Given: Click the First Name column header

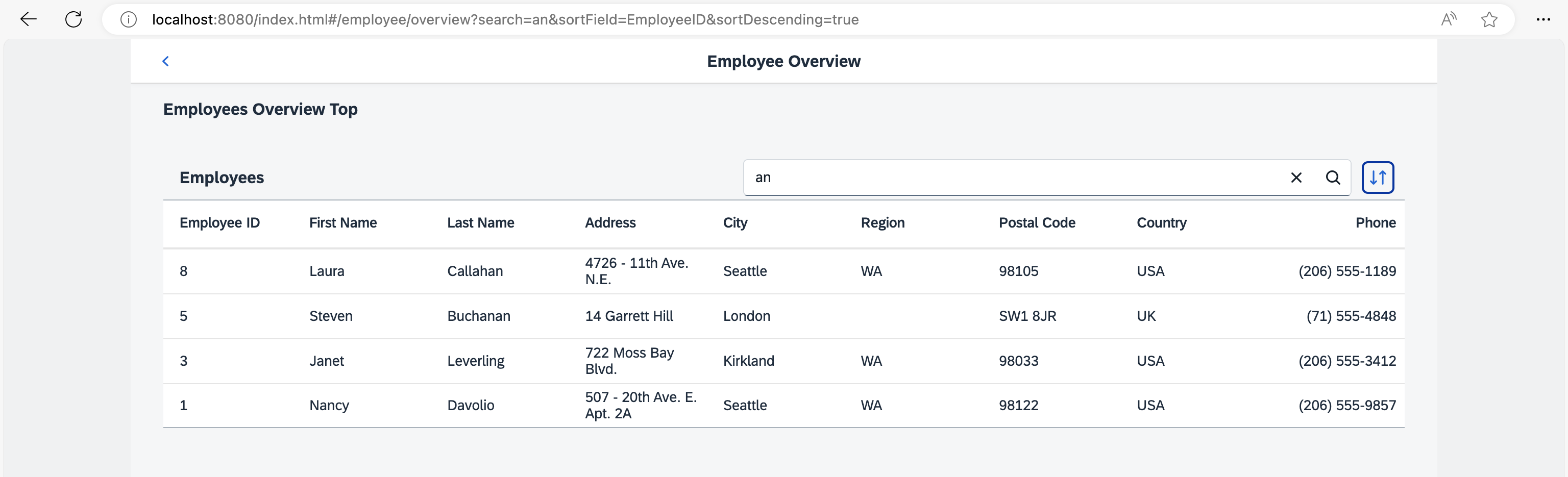Looking at the screenshot, I should point(342,222).
